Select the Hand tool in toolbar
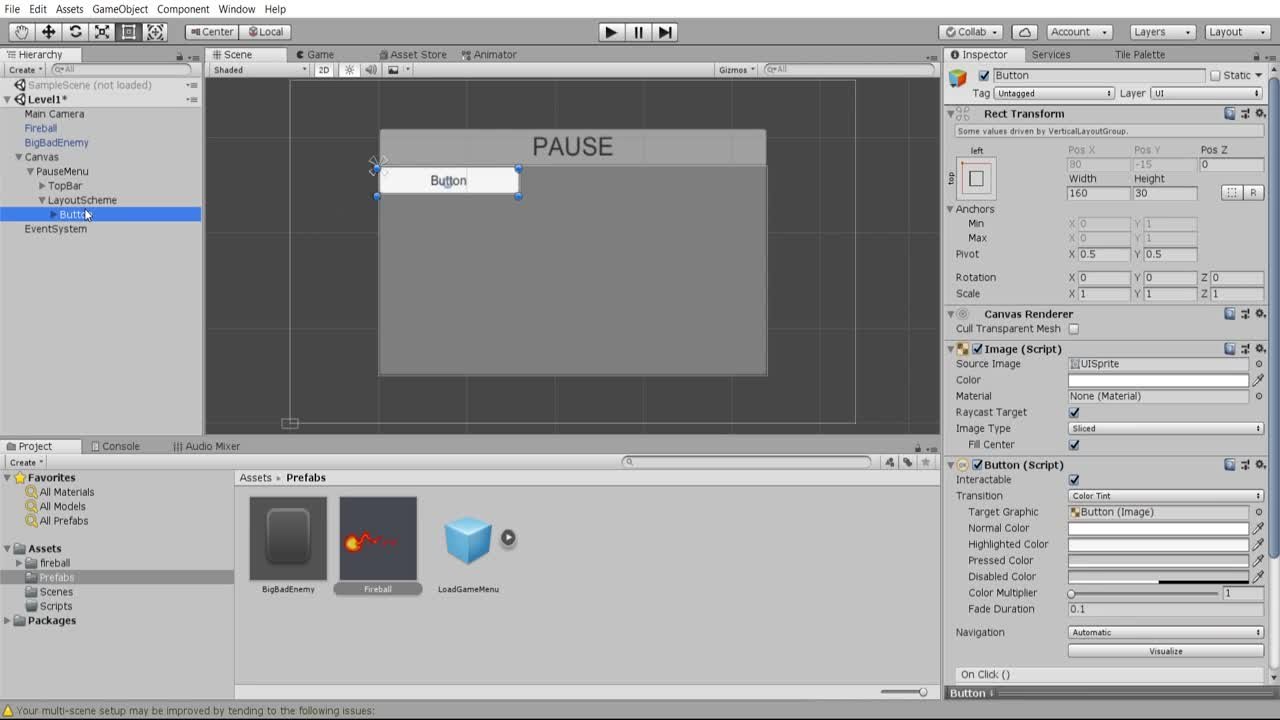 click(x=21, y=32)
